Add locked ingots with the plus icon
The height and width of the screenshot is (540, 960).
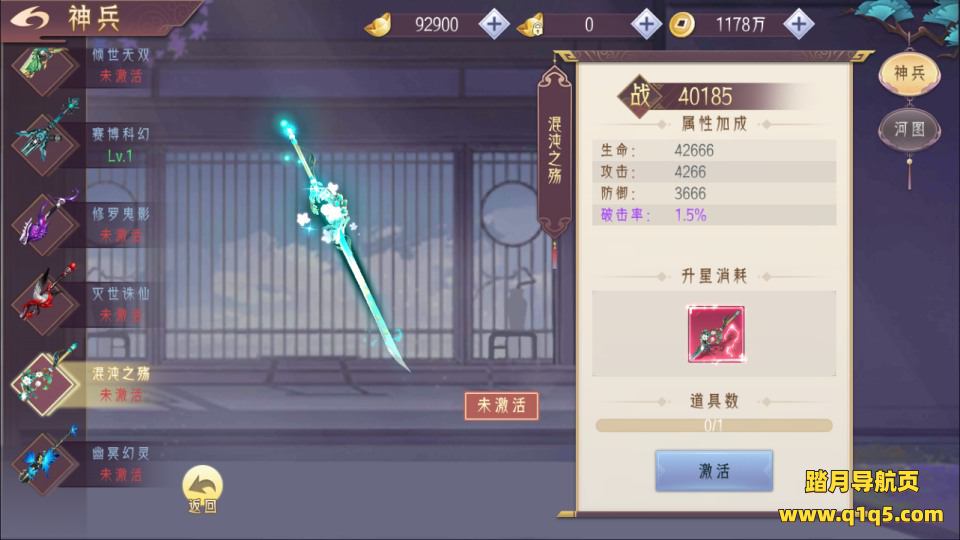[x=647, y=24]
